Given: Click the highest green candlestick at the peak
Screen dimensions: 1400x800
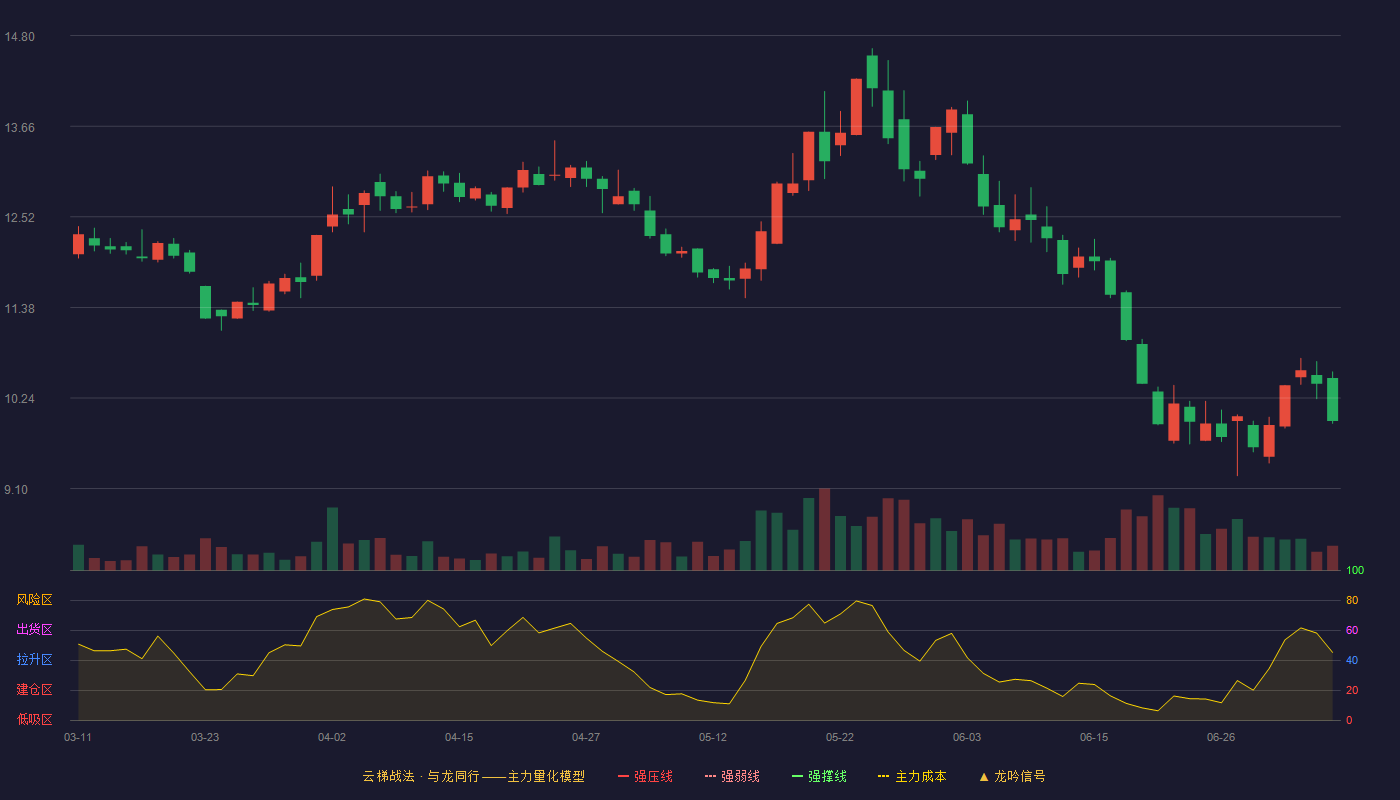Looking at the screenshot, I should coord(872,72).
